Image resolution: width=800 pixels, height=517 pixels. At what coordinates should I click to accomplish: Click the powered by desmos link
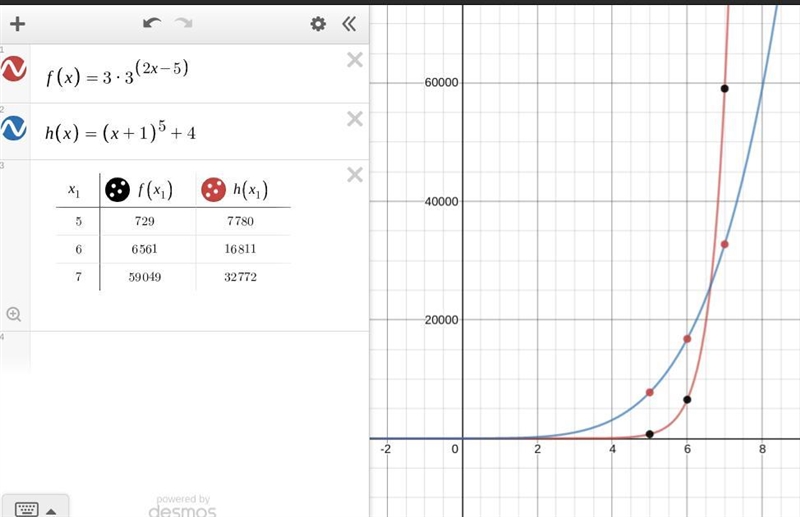click(x=183, y=505)
